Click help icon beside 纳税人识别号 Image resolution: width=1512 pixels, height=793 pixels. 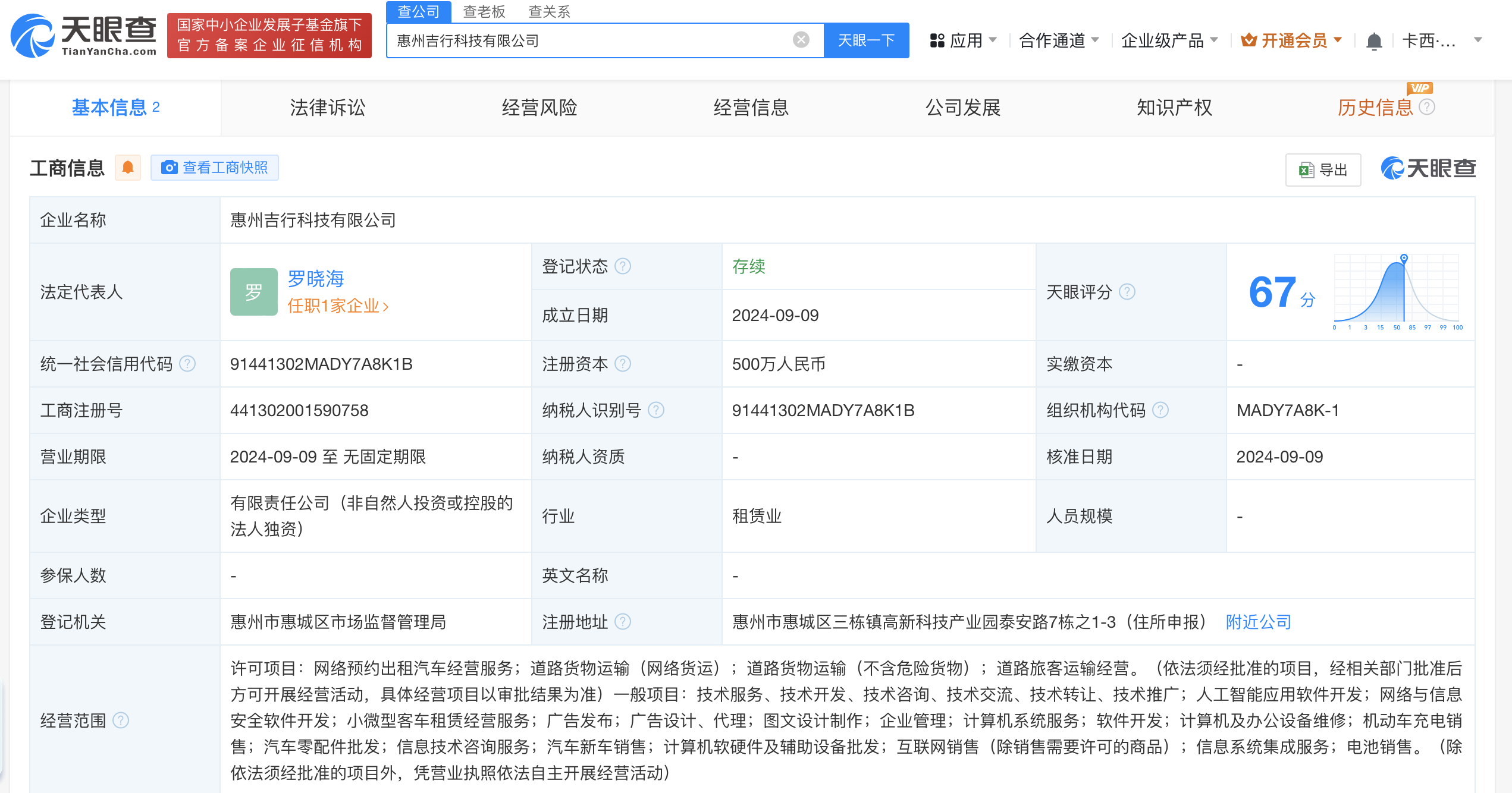pyautogui.click(x=656, y=410)
